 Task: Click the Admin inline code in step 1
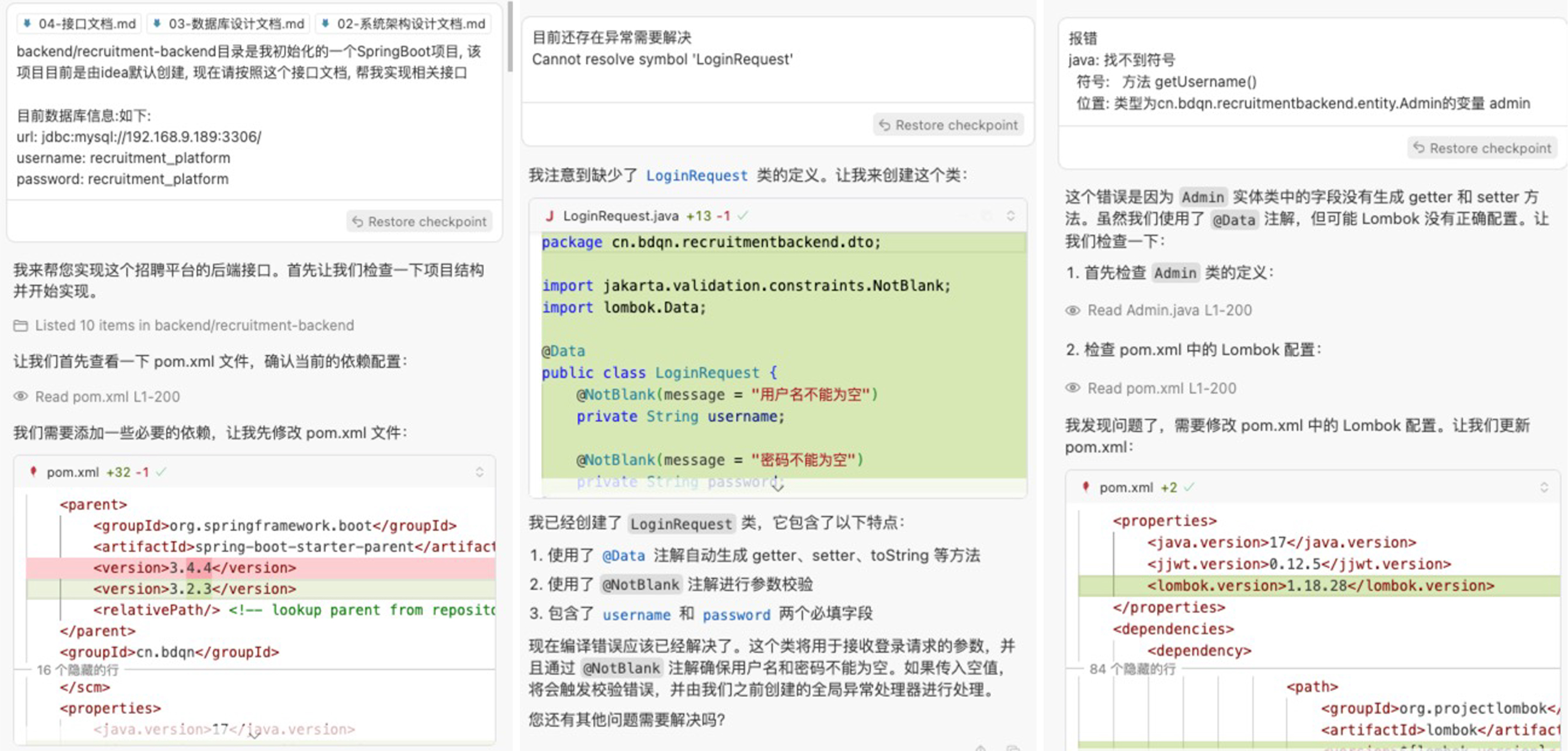pos(1175,272)
